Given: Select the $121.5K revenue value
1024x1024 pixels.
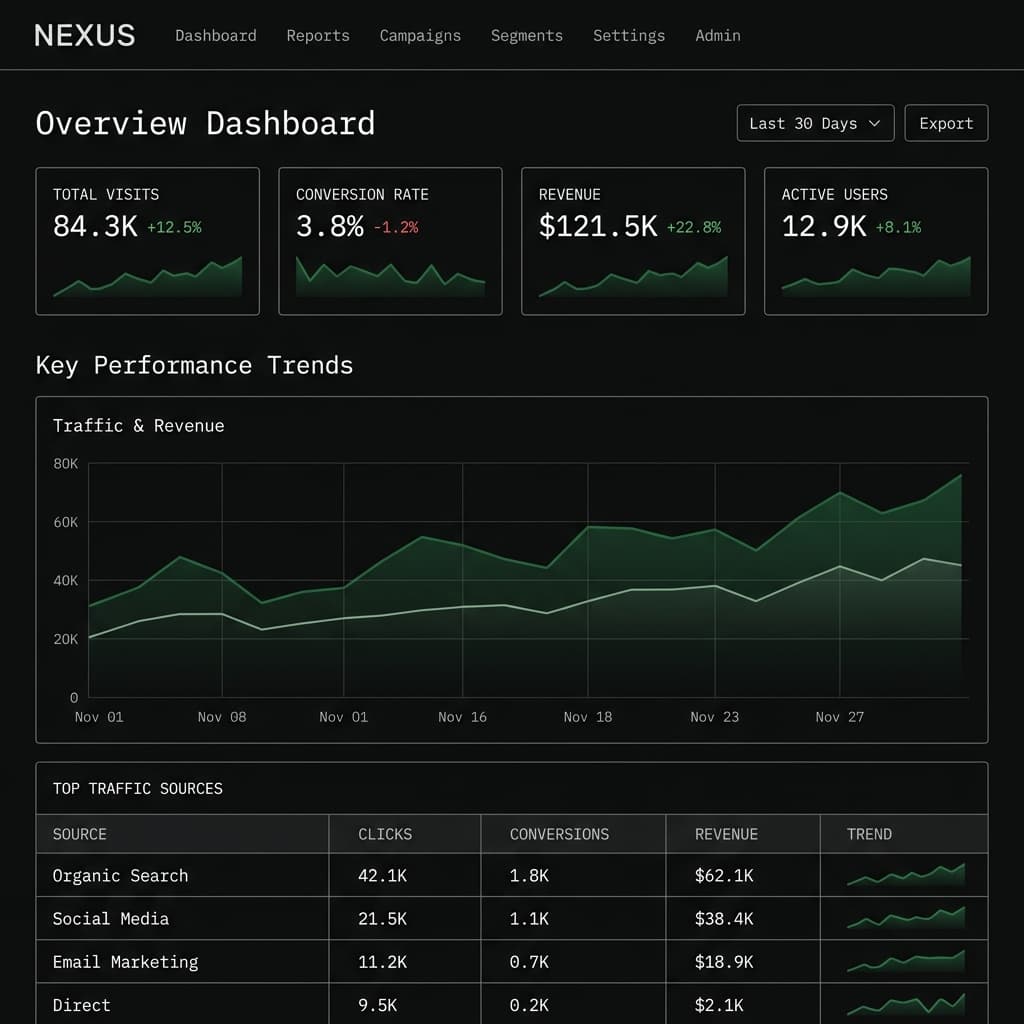Looking at the screenshot, I should click(x=598, y=227).
